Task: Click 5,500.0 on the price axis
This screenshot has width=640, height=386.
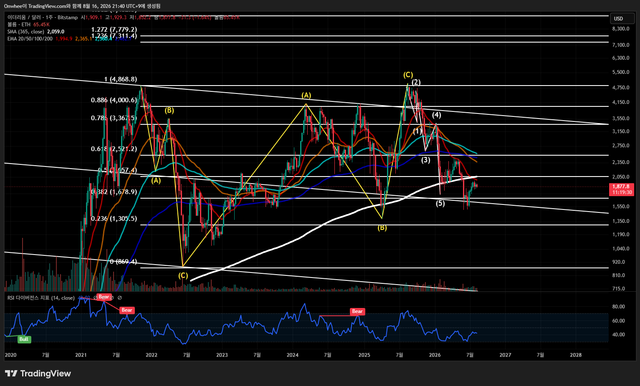Action: (x=621, y=72)
